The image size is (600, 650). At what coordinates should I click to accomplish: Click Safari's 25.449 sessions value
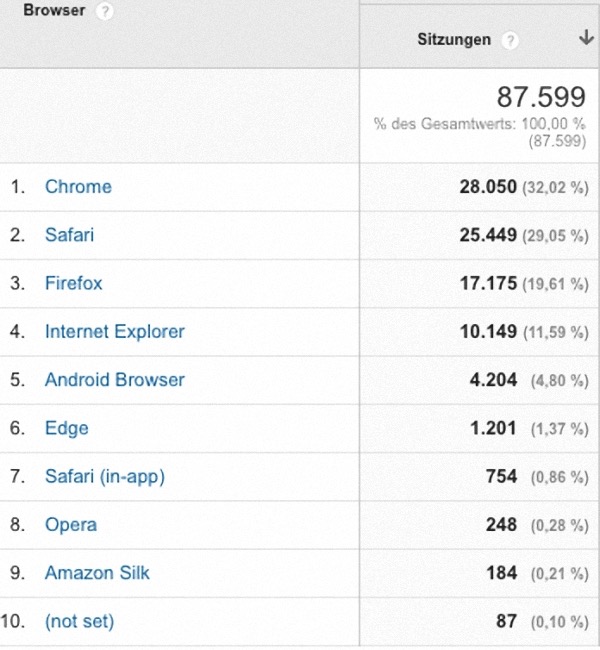click(x=488, y=235)
